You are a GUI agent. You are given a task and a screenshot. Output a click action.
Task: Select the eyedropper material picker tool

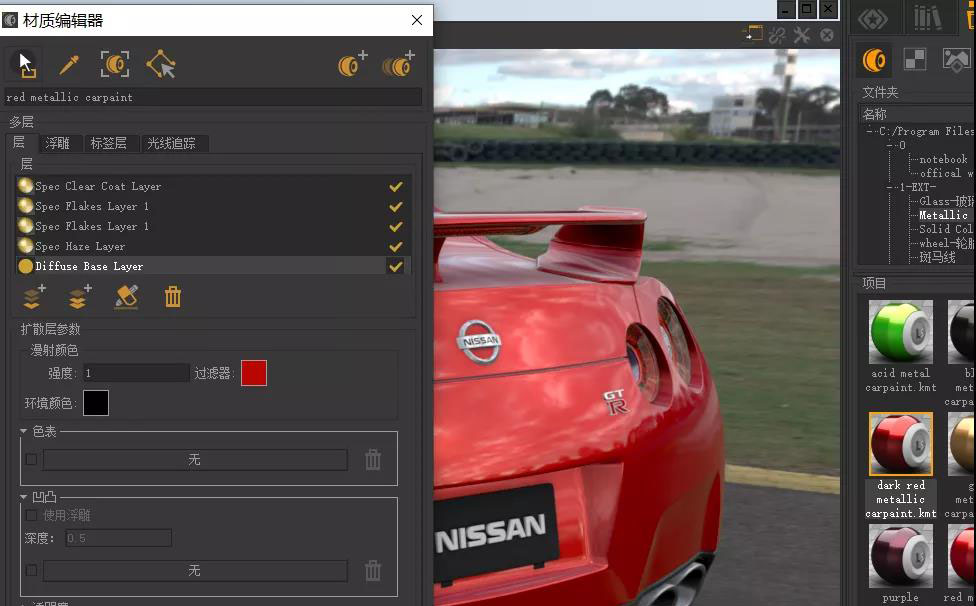[x=69, y=66]
